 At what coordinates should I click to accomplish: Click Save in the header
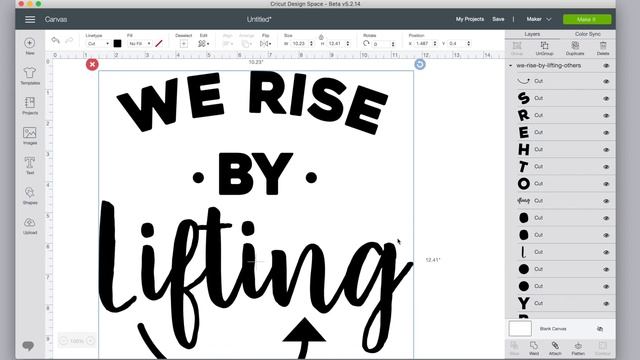(x=498, y=19)
